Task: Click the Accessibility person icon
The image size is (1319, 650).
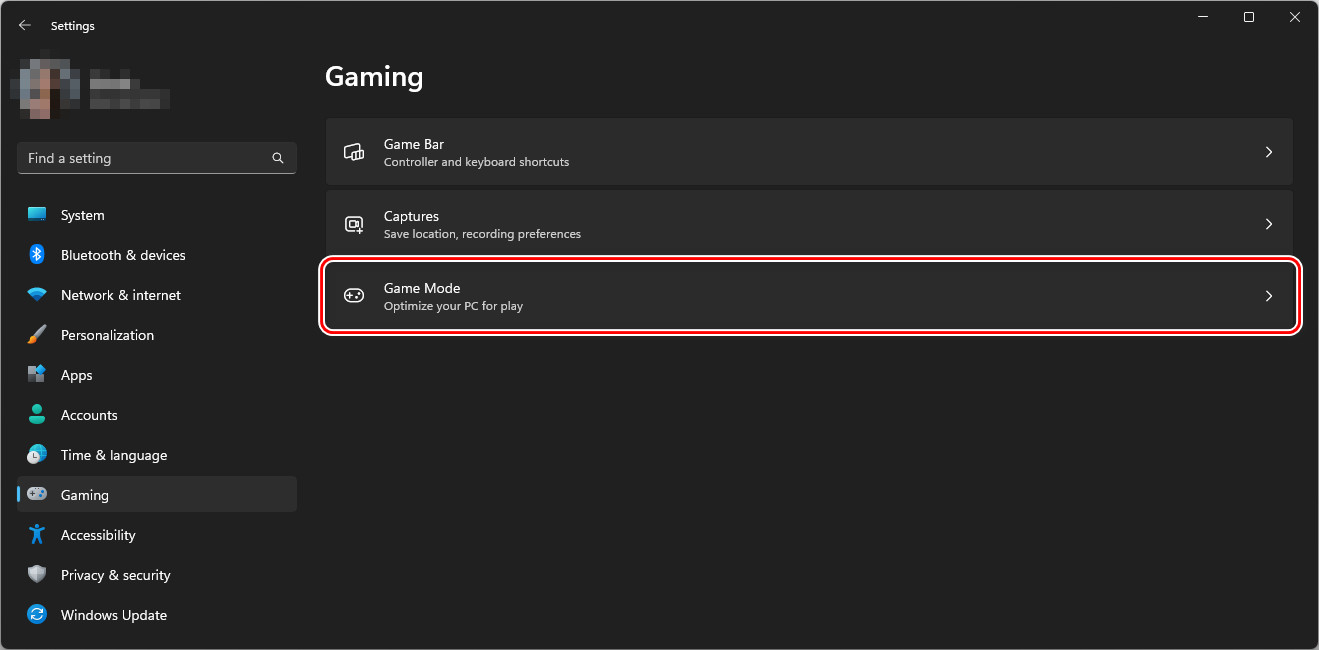Action: click(x=37, y=535)
